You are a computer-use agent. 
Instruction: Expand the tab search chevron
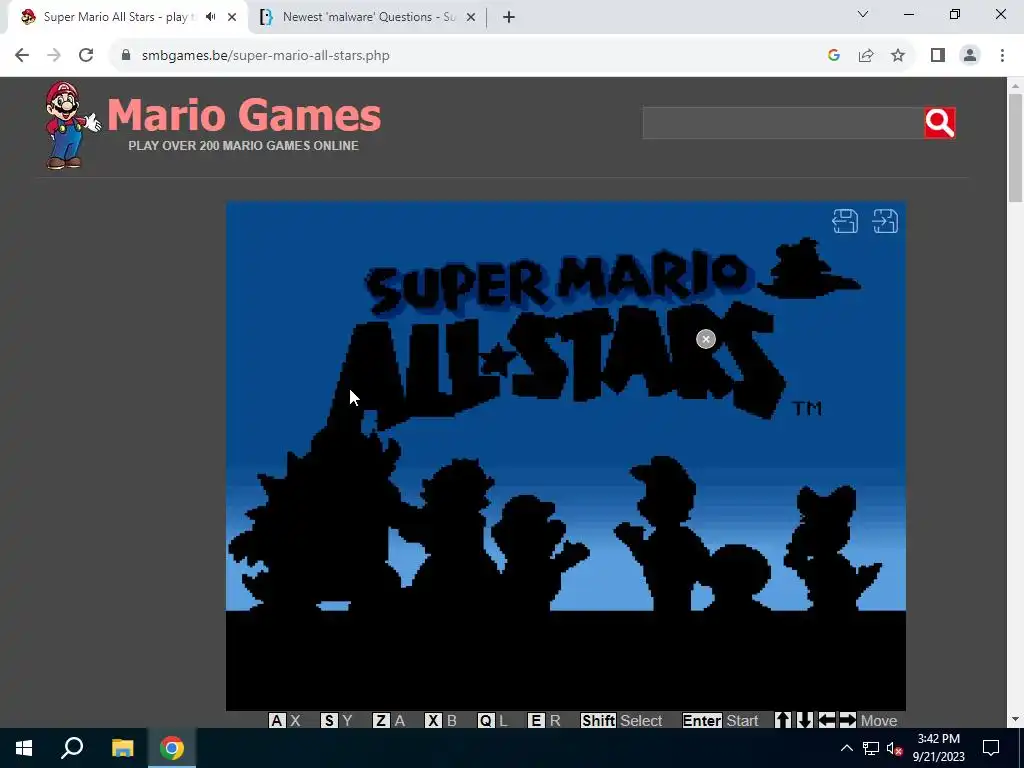click(x=863, y=14)
